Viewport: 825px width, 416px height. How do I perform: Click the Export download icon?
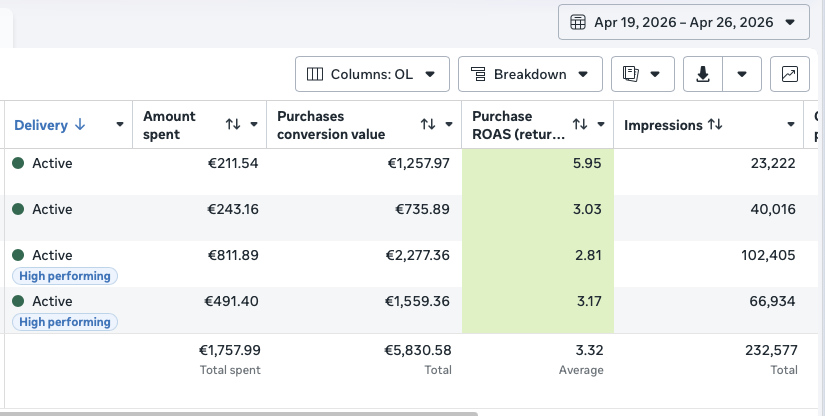(703, 74)
